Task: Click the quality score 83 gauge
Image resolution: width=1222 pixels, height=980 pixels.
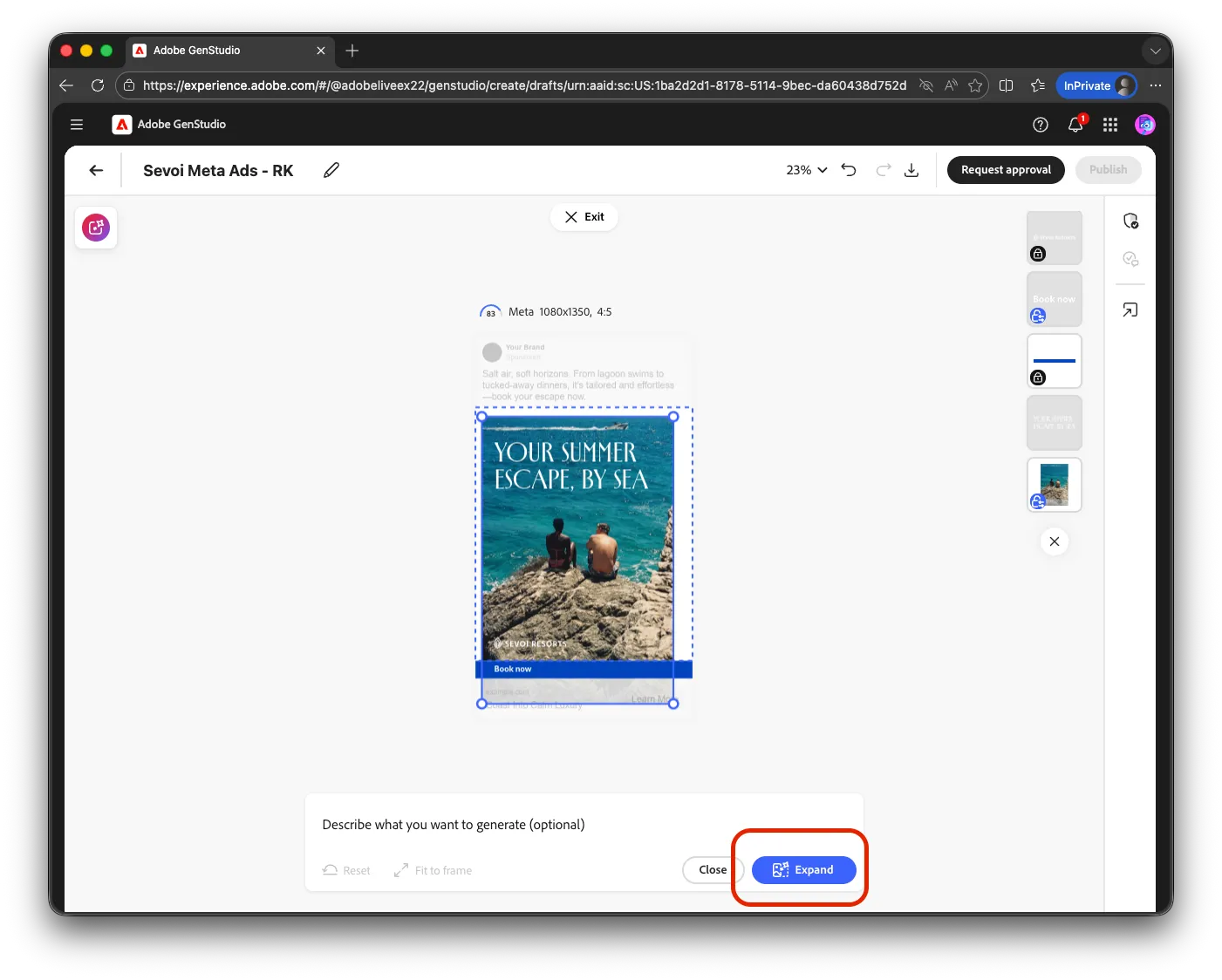Action: click(x=490, y=312)
